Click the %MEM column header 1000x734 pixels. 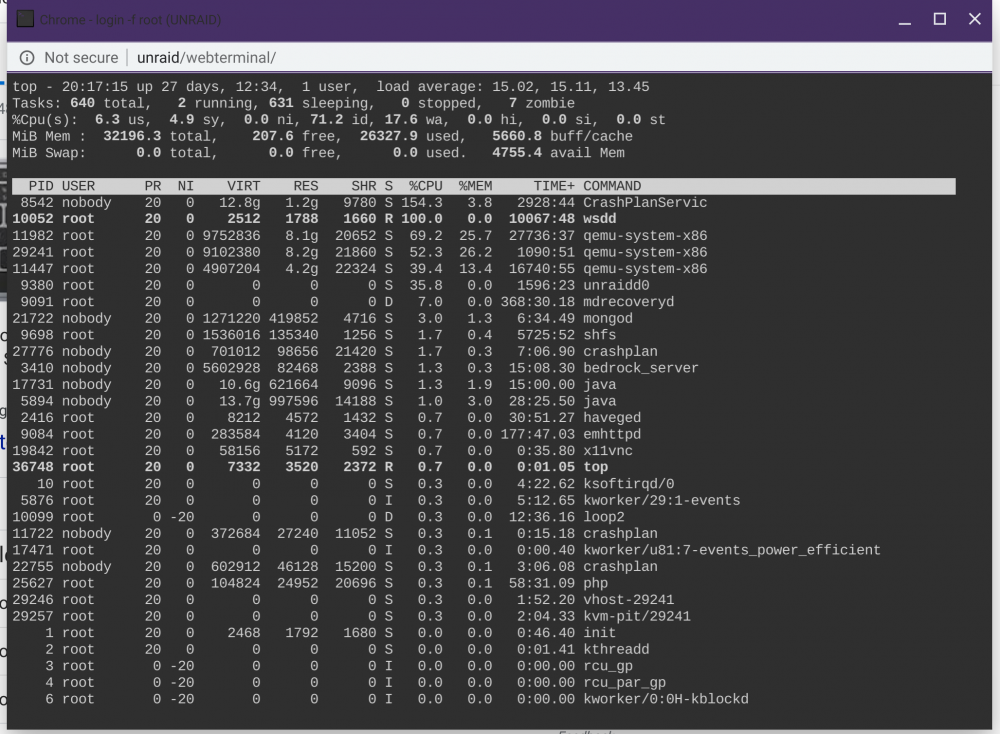[x=475, y=186]
